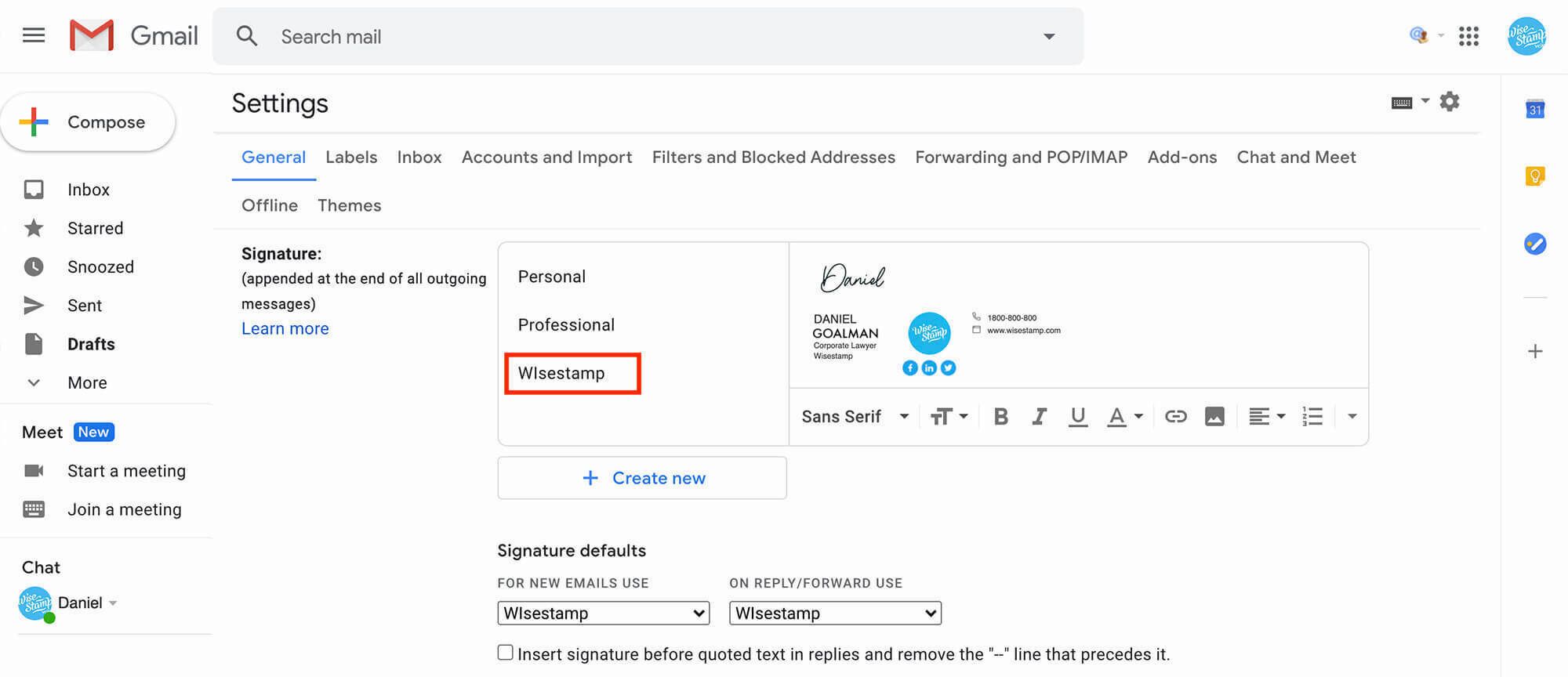Image resolution: width=1568 pixels, height=677 pixels.
Task: Insert a link using the link icon
Action: pyautogui.click(x=1175, y=416)
